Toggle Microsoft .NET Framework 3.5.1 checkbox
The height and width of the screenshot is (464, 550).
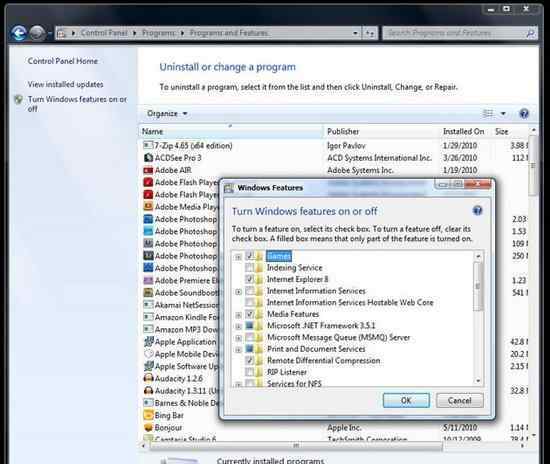[x=249, y=325]
